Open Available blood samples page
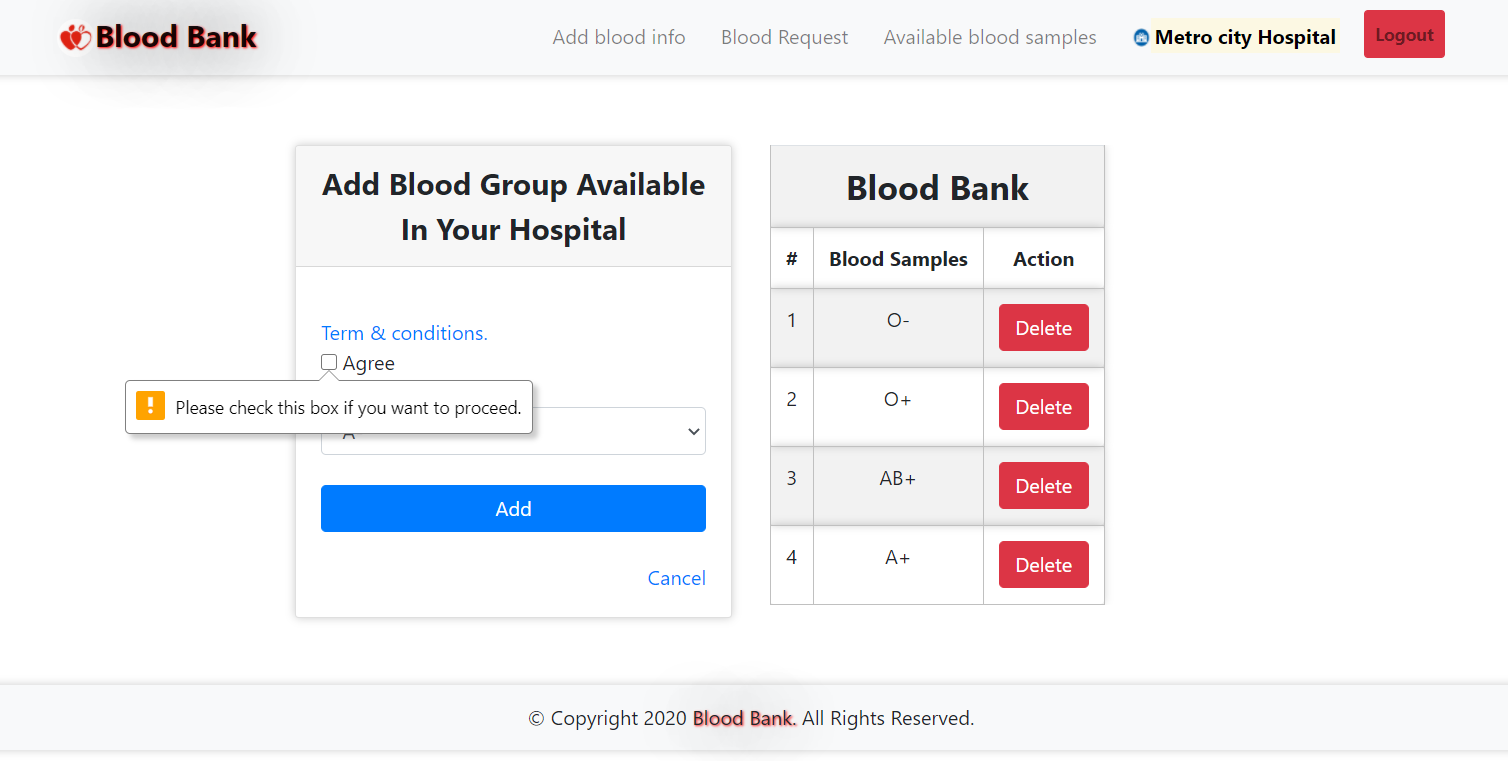 990,38
